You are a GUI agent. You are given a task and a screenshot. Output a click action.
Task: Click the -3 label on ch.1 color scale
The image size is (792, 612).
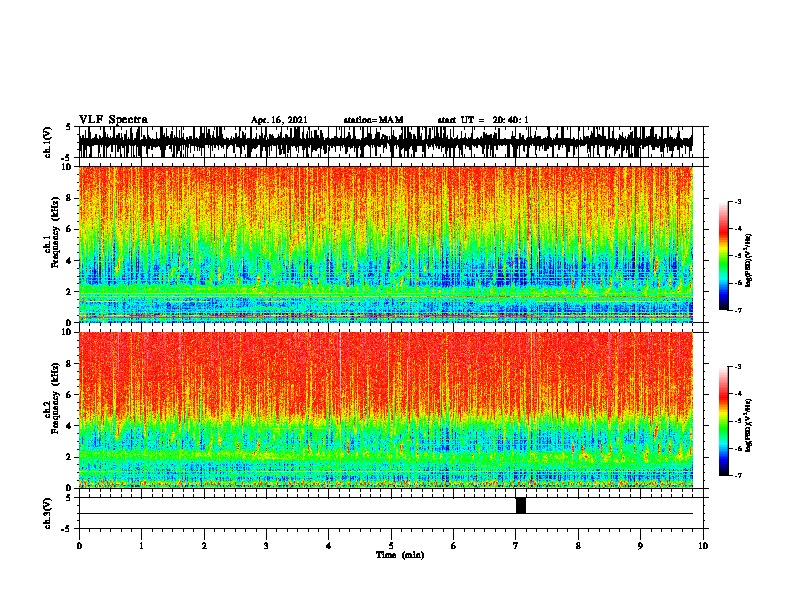[738, 201]
